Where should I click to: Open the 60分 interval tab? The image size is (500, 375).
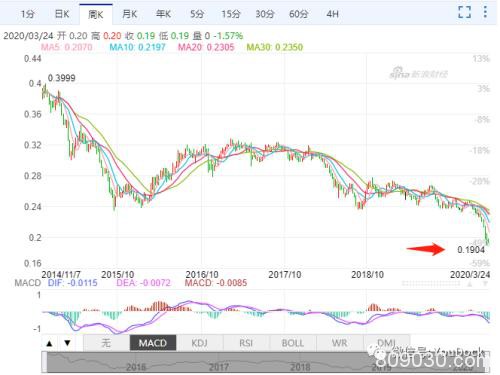pos(299,14)
